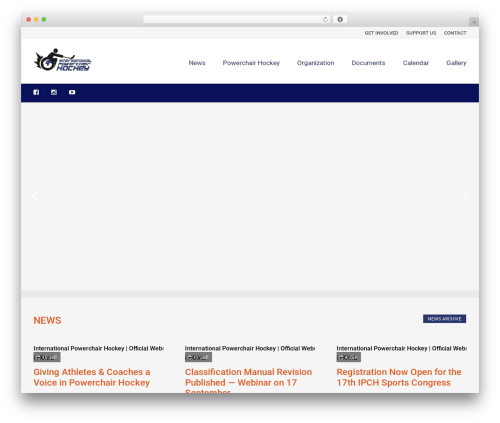Click category tag under the Giving Athletes article
Screen dimensions: 500x423
(47, 357)
